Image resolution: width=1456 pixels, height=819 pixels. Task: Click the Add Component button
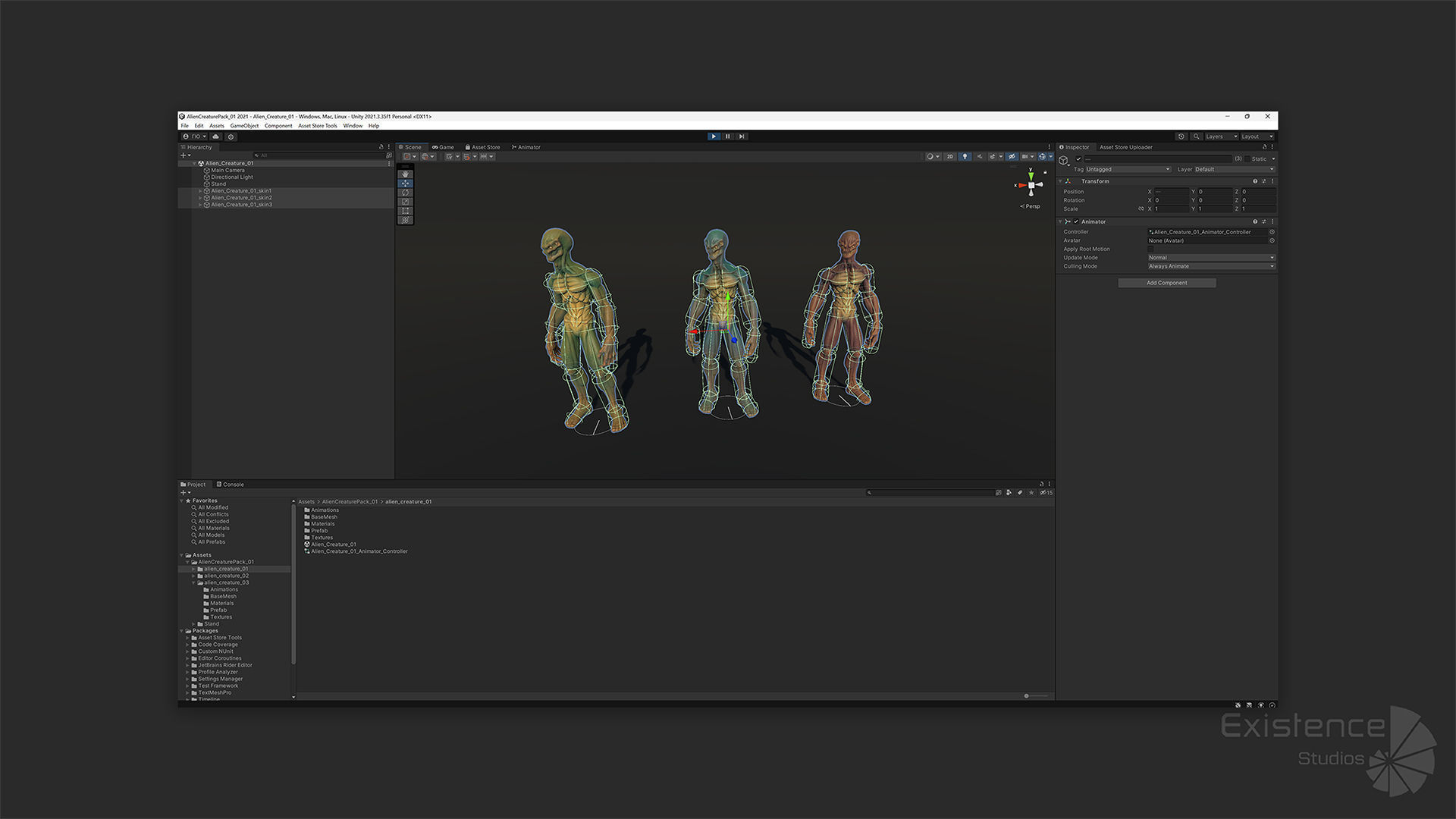click(x=1166, y=283)
